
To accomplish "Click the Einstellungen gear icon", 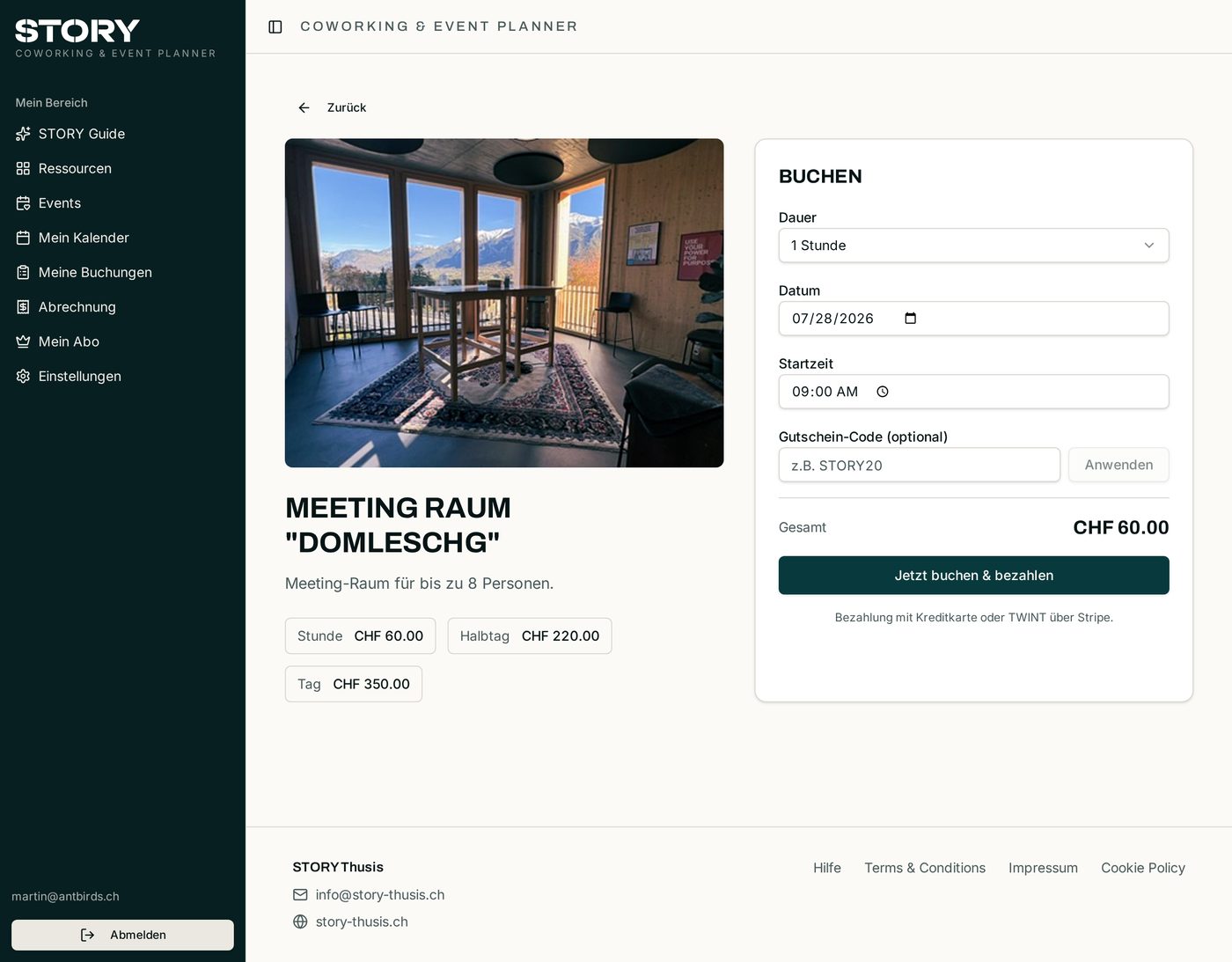I will (x=24, y=376).
